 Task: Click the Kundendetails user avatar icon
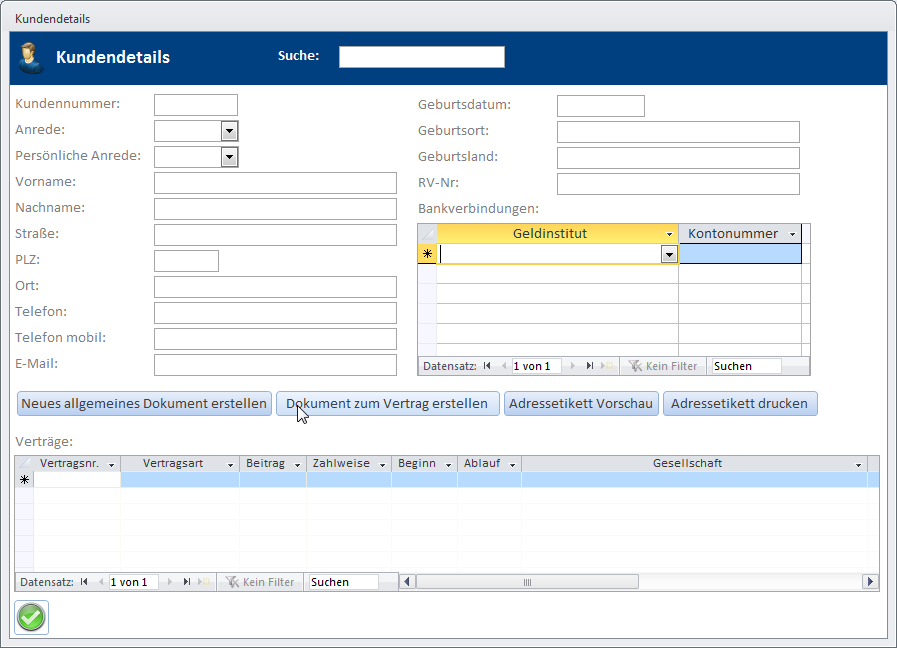(x=31, y=57)
